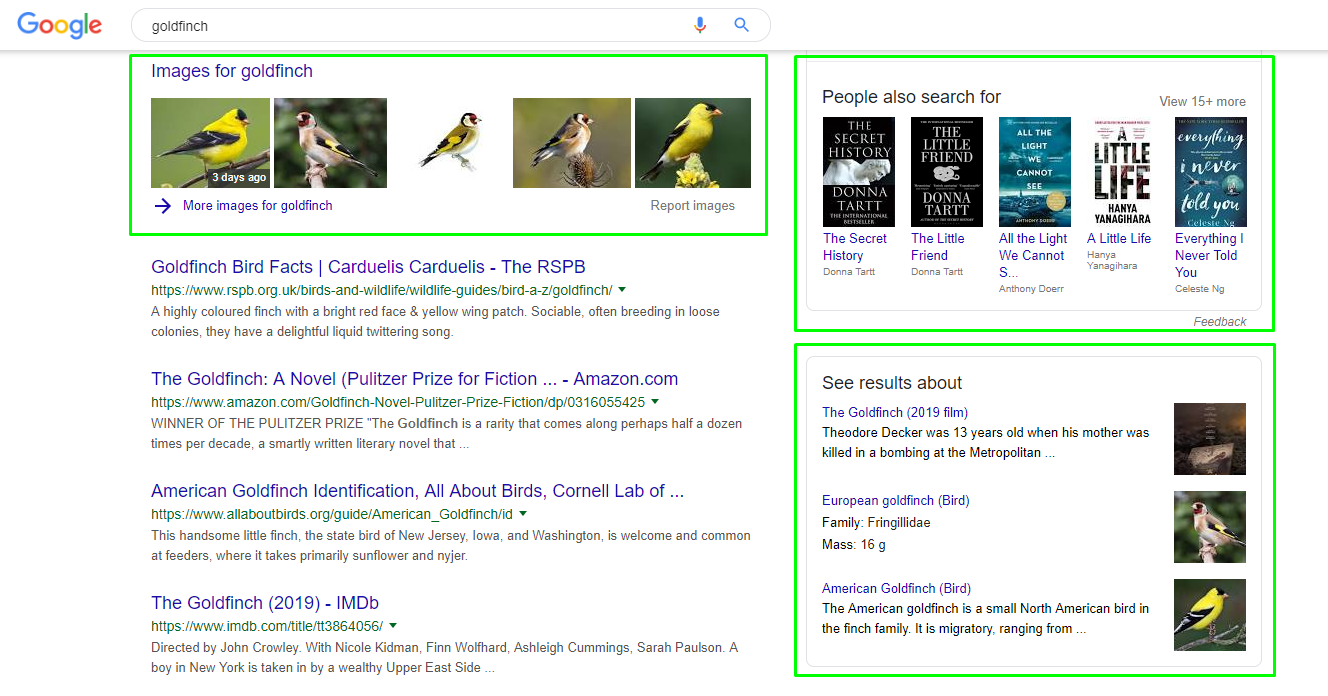Click the magnifying glass search icon
1328x696 pixels.
coord(741,25)
